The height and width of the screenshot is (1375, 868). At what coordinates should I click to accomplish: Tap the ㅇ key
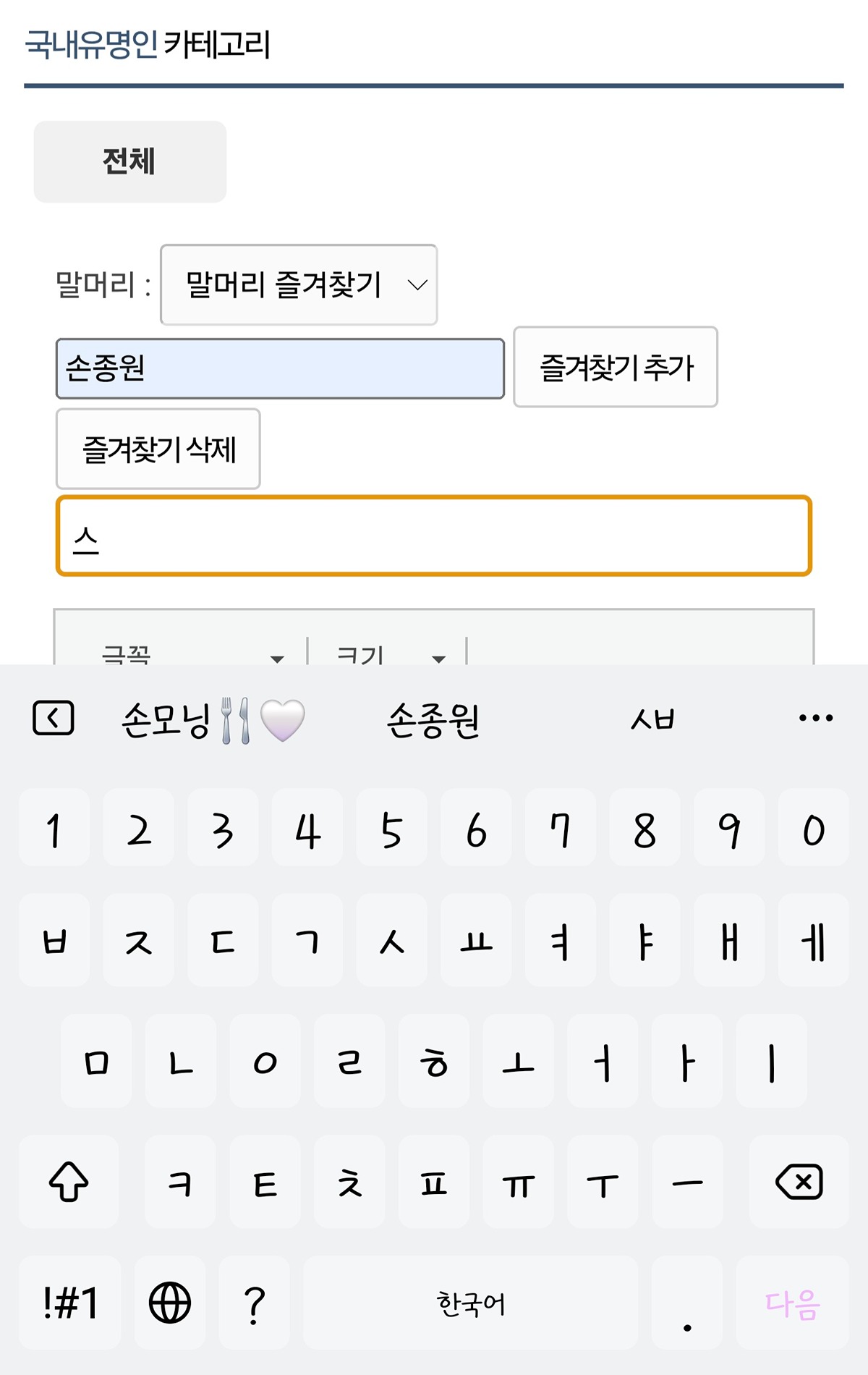click(x=265, y=1060)
